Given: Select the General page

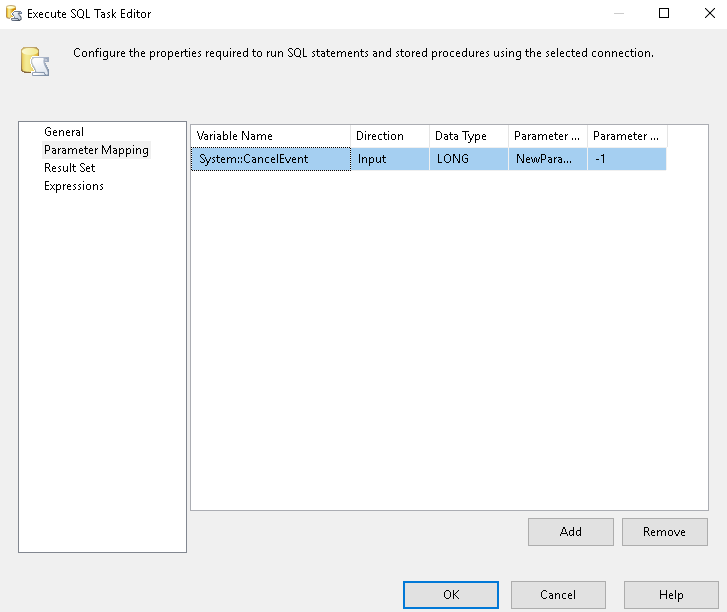Looking at the screenshot, I should 64,132.
